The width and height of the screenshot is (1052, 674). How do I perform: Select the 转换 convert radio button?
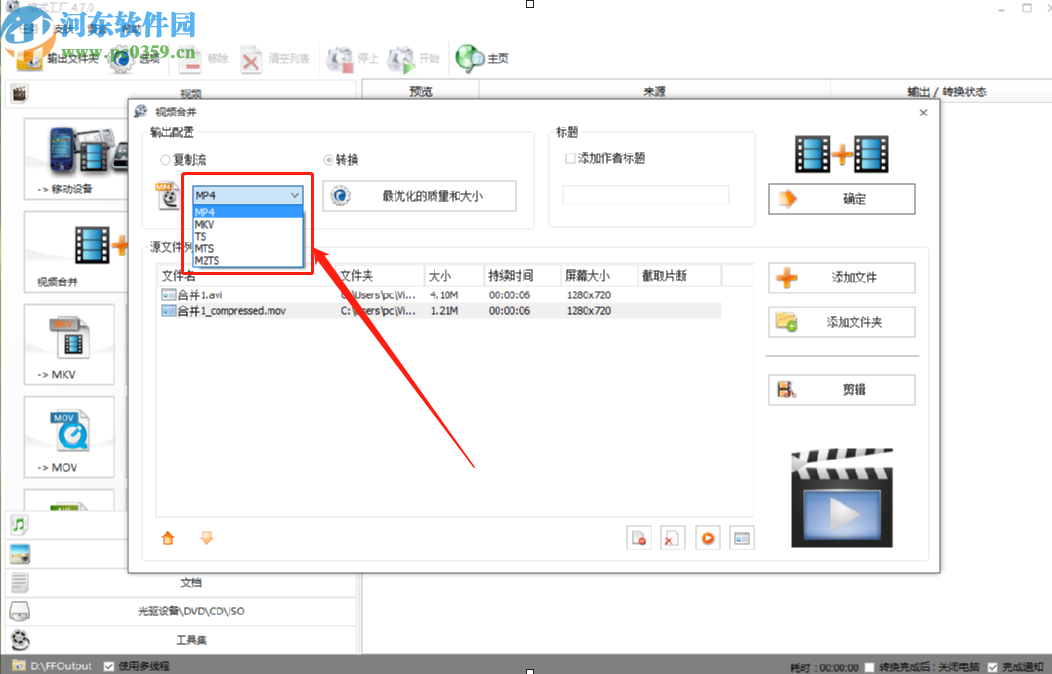[x=328, y=160]
